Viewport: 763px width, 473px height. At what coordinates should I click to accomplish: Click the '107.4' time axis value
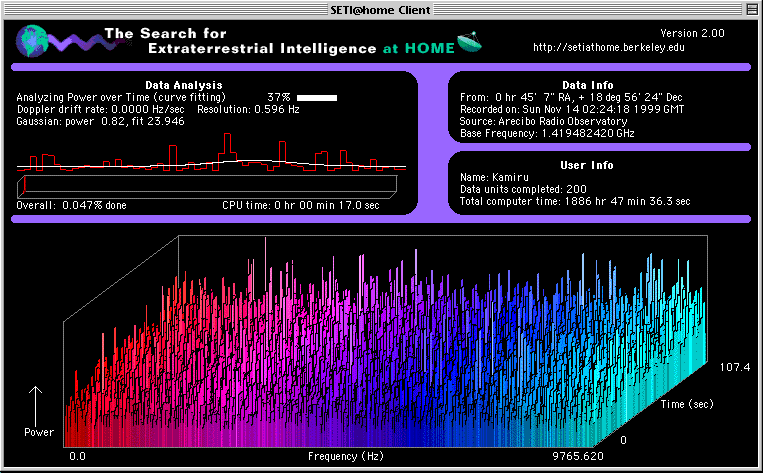[x=735, y=367]
